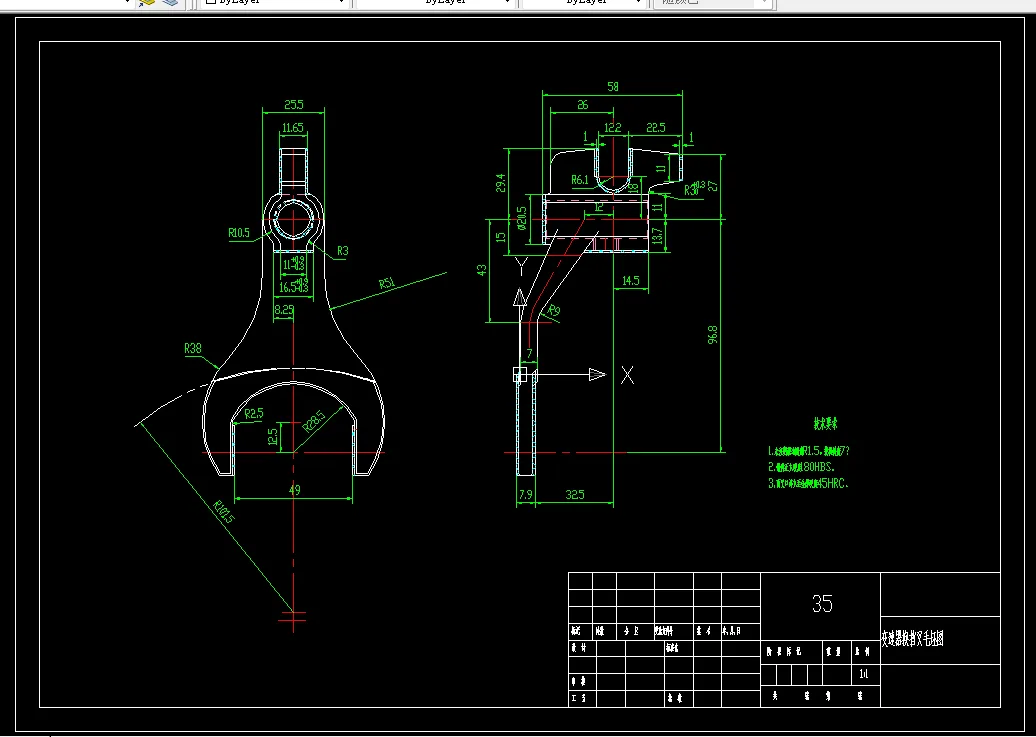Select the 变速器换挡叉毛坯图 drawing title
1036x737 pixels.
pyautogui.click(x=912, y=639)
